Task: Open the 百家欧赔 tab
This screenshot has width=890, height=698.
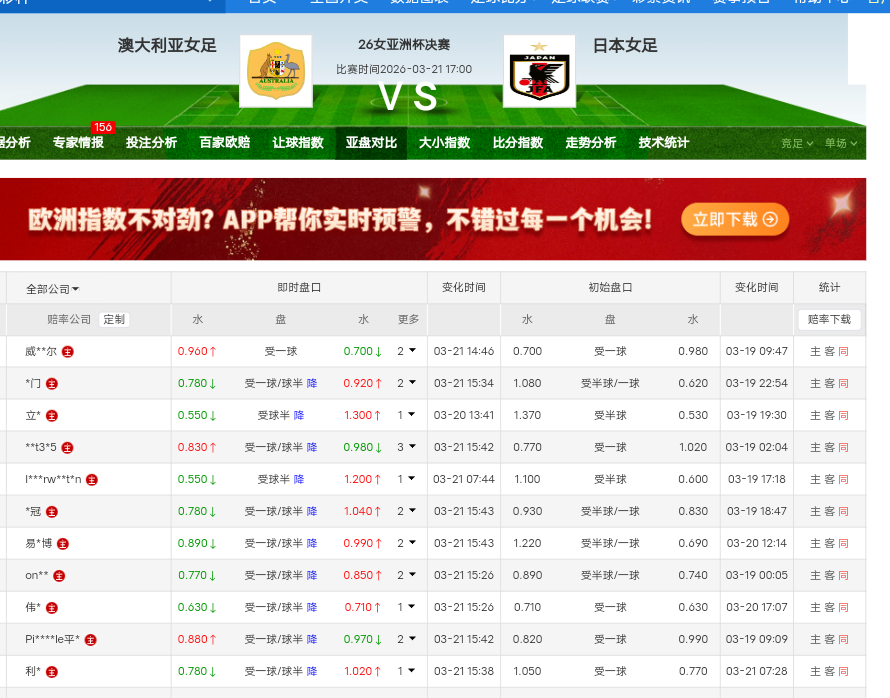Action: (x=224, y=143)
